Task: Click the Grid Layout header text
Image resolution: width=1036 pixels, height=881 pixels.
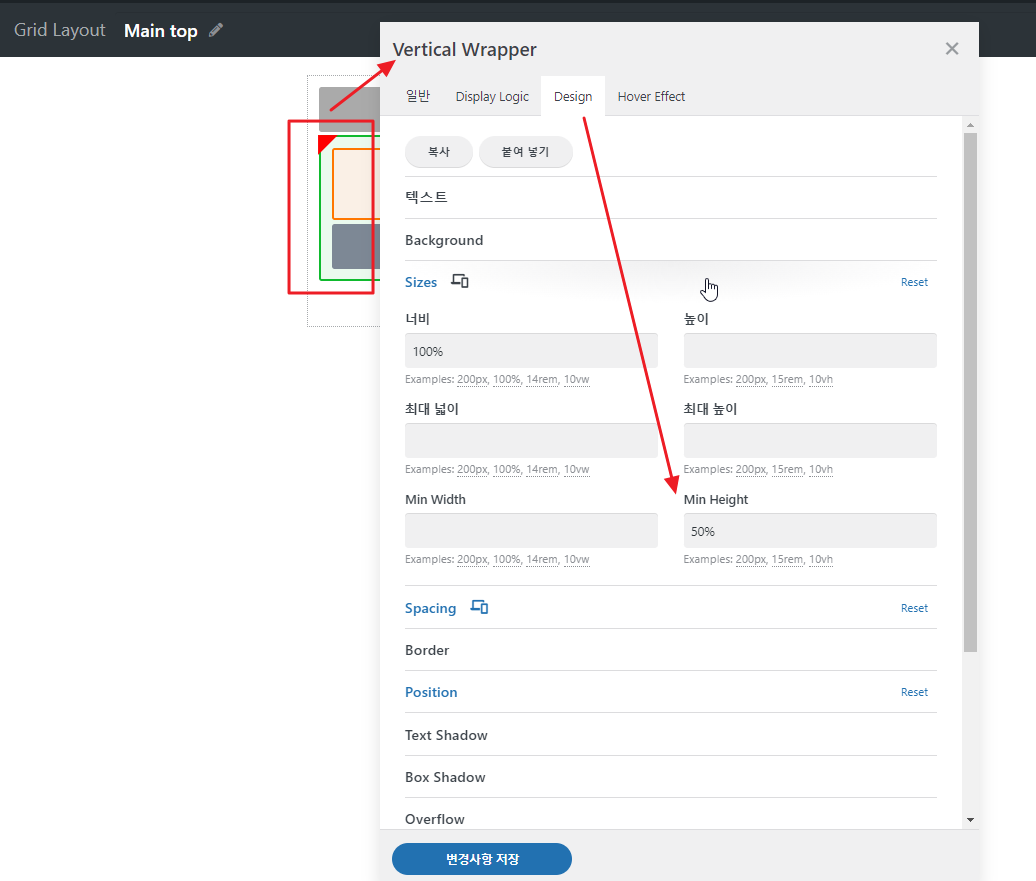Action: point(59,30)
